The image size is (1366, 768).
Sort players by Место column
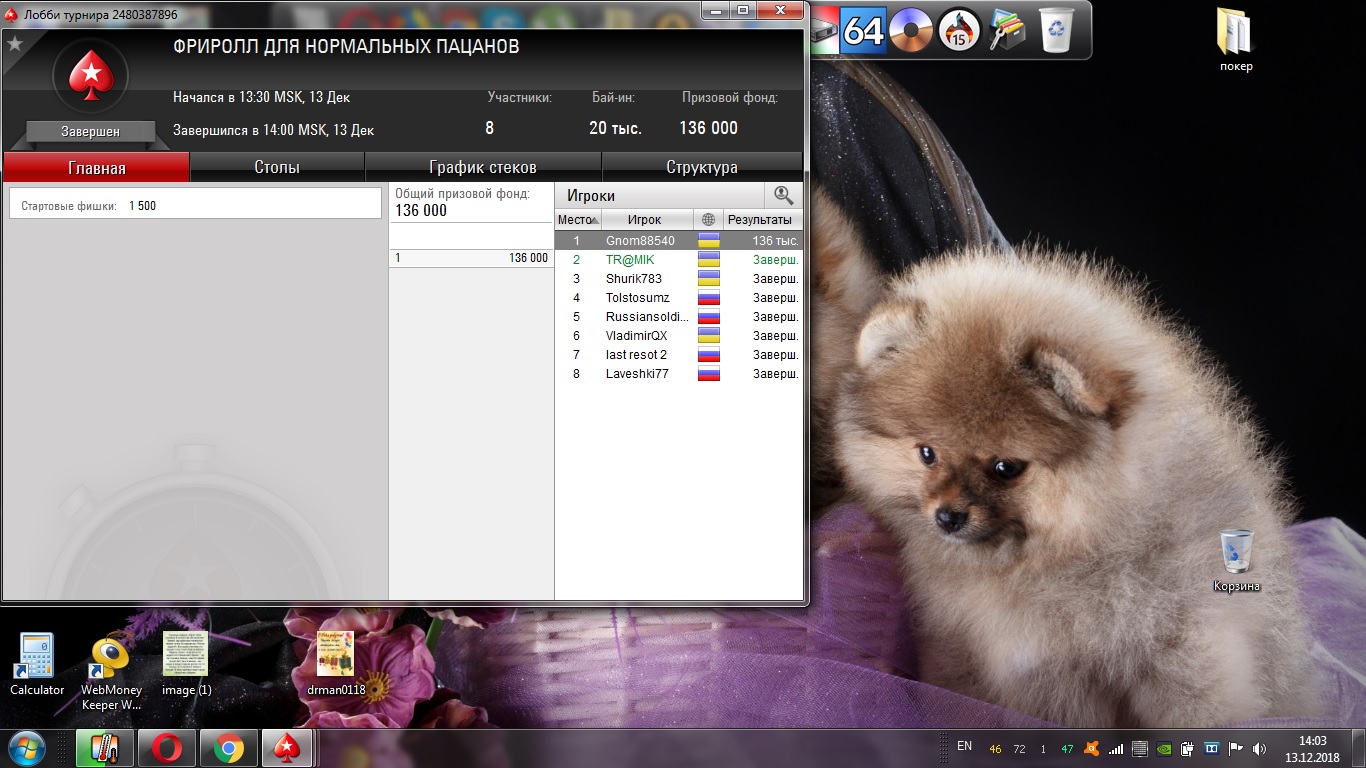coord(577,220)
